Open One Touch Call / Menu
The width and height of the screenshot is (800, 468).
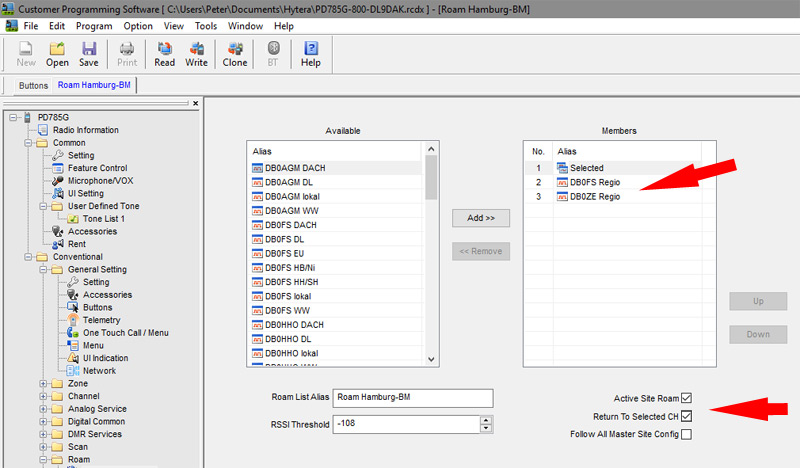coord(126,333)
